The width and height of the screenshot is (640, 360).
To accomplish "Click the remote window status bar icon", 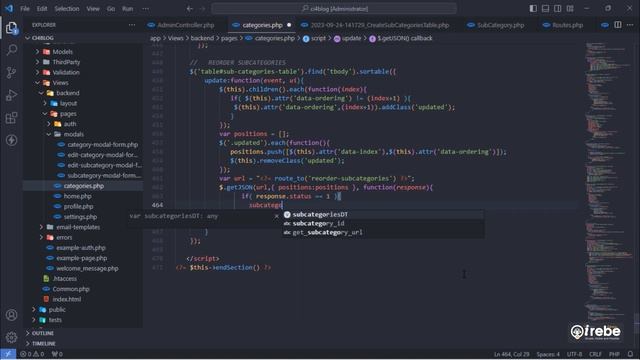I will click(x=8, y=354).
